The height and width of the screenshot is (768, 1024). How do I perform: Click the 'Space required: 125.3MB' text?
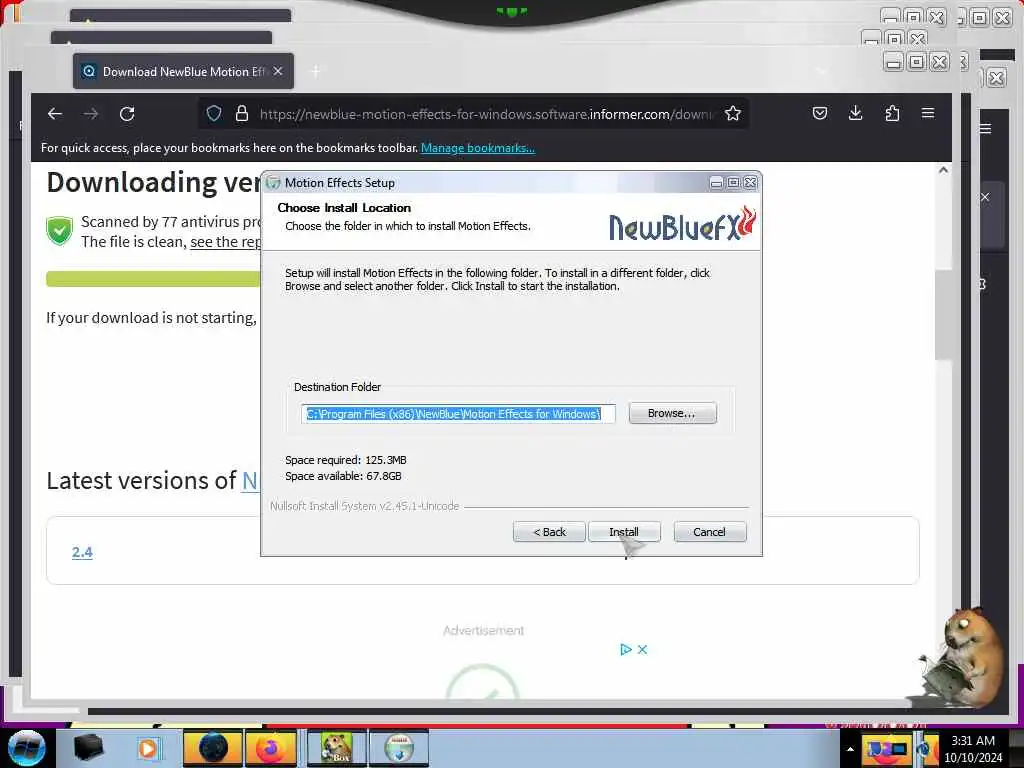[x=345, y=460]
